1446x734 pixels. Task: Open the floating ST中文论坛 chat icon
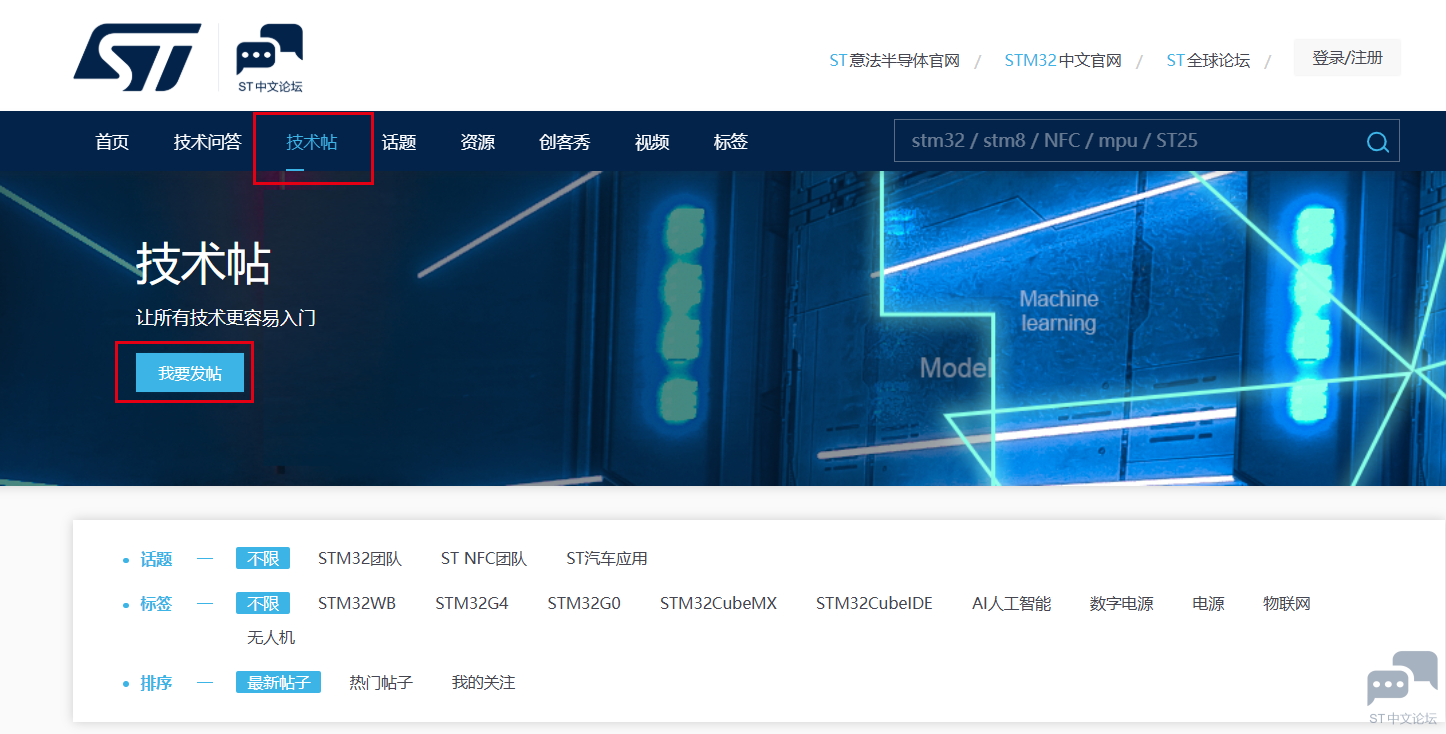click(1403, 687)
